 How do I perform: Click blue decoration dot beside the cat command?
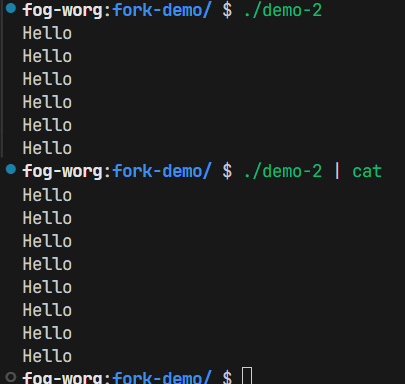coord(11,169)
